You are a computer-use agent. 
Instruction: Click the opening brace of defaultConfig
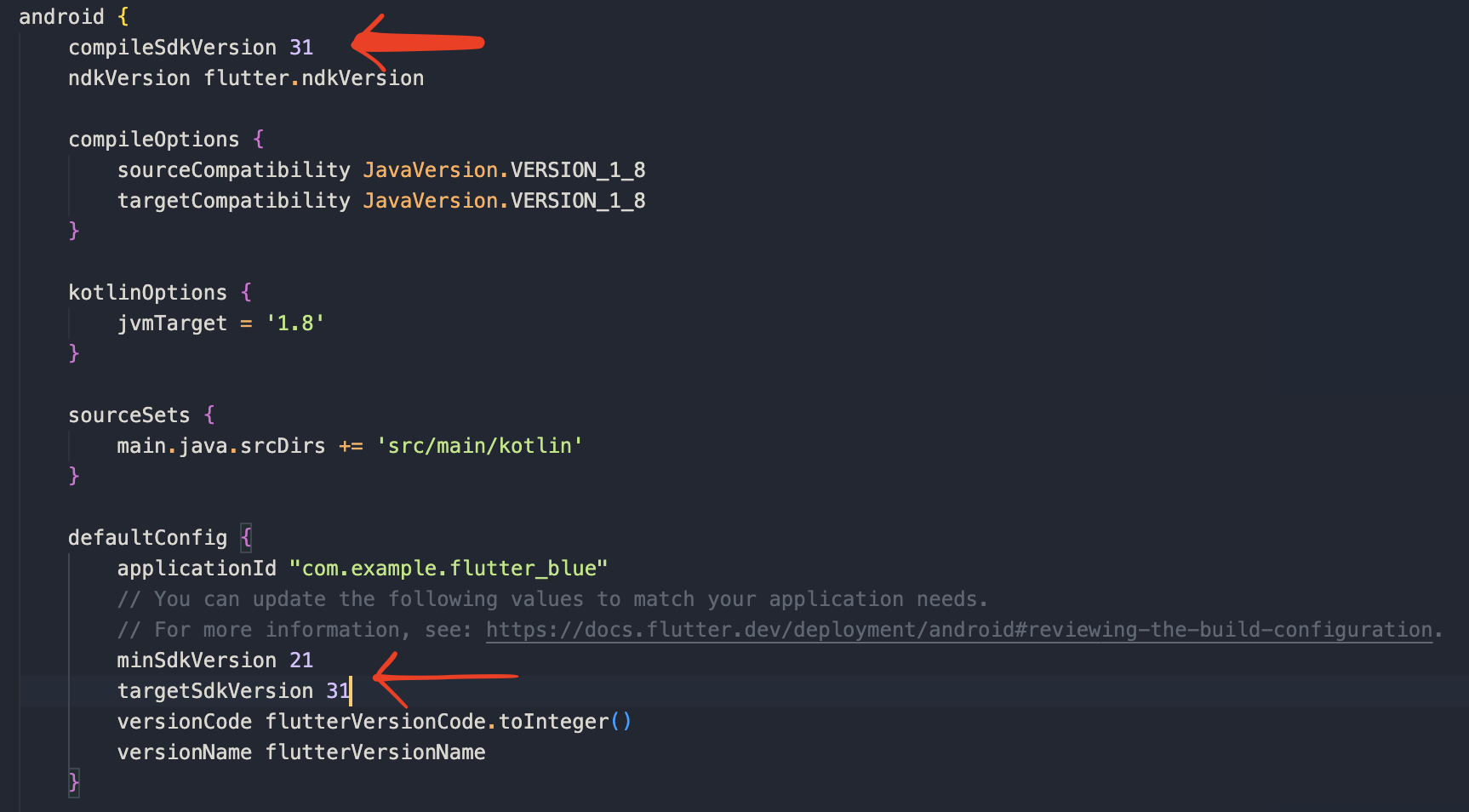coord(246,538)
